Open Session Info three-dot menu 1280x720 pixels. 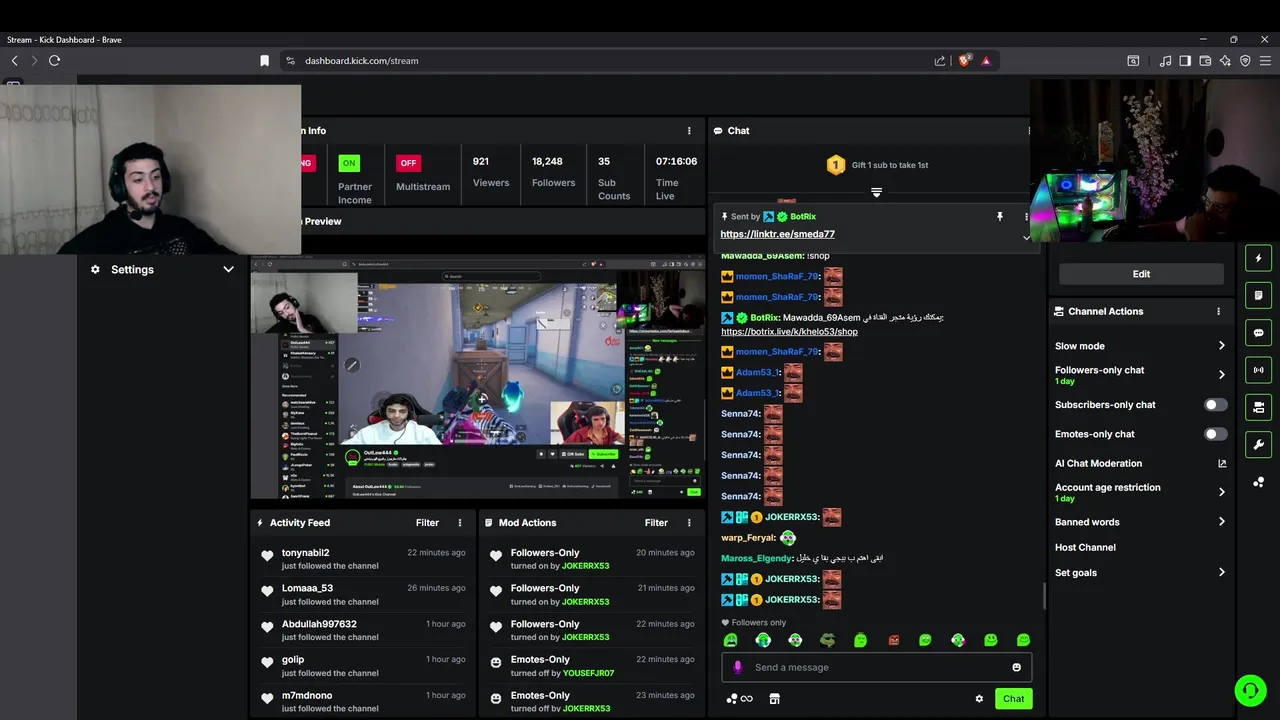688,131
